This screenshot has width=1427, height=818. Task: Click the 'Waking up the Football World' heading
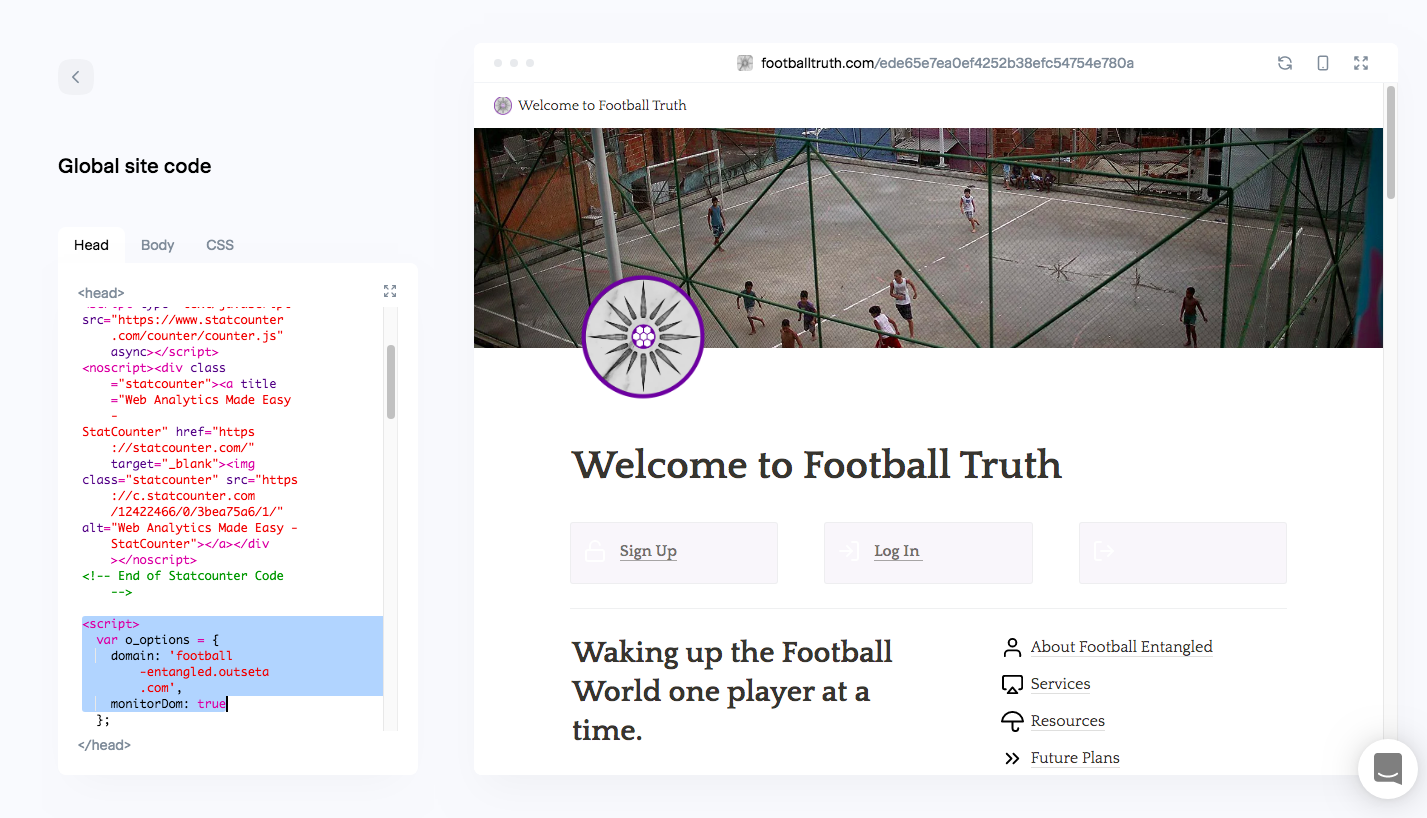(732, 691)
